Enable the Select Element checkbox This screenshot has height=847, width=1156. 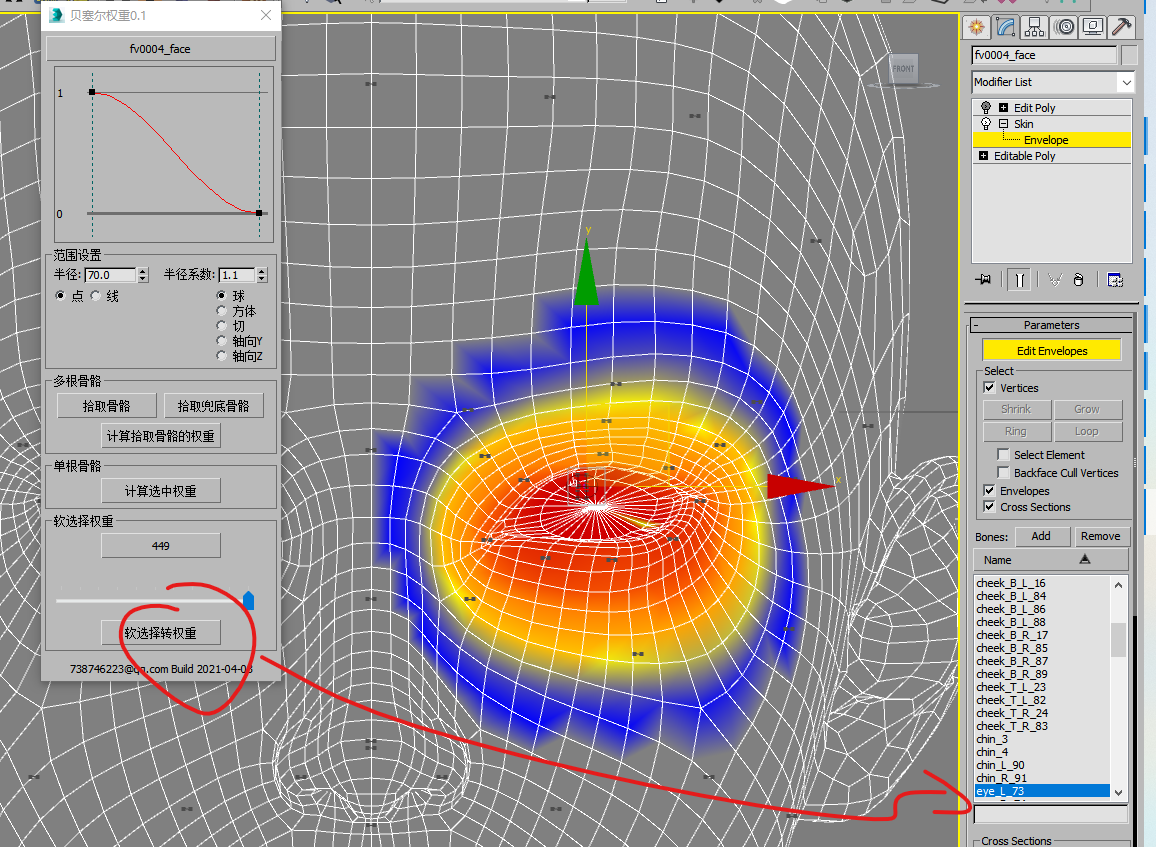click(1004, 455)
